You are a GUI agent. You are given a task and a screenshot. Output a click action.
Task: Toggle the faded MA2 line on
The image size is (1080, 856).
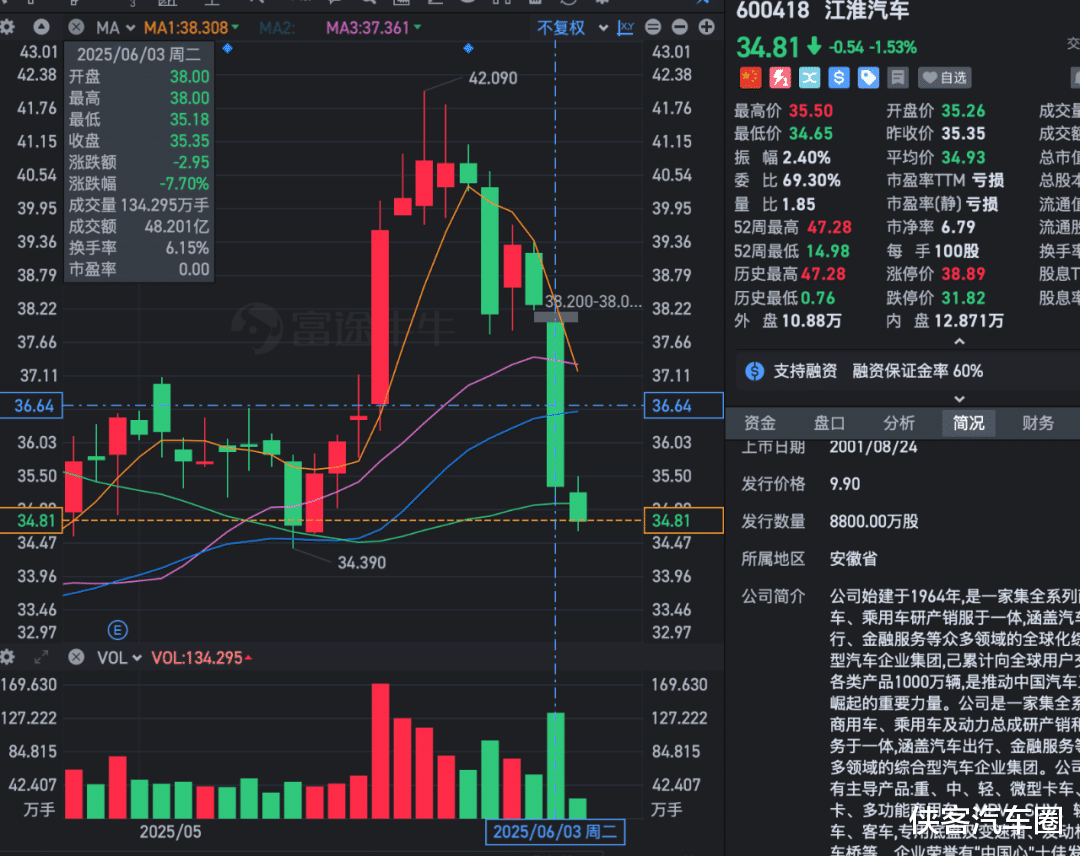coord(277,28)
